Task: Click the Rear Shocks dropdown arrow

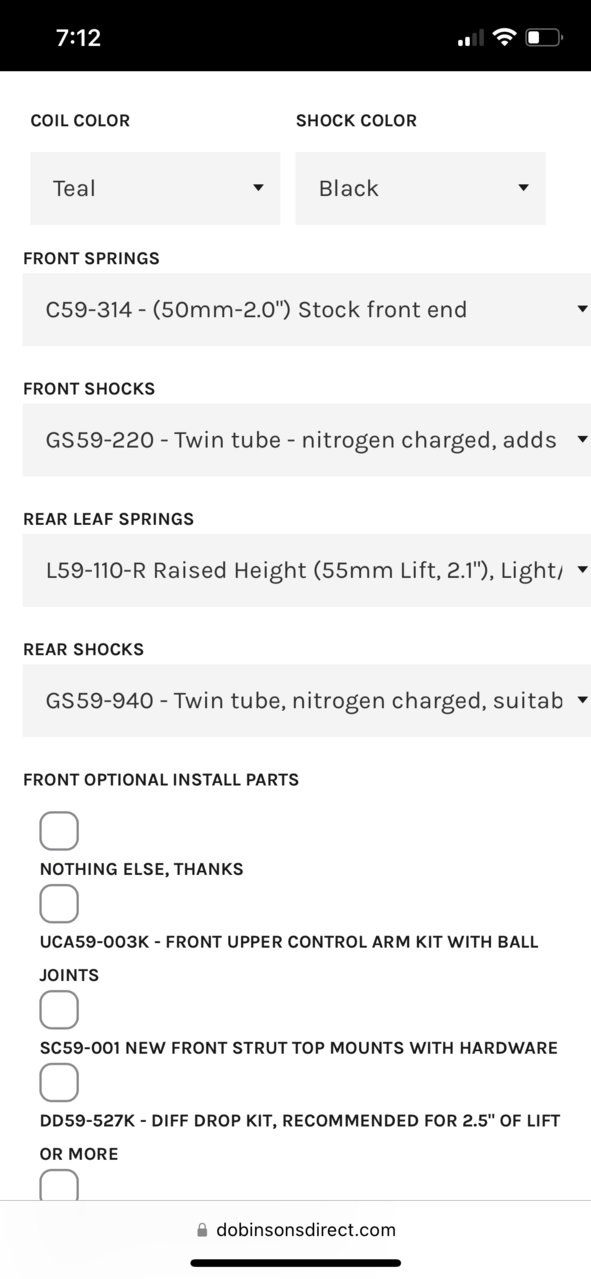Action: pos(583,700)
